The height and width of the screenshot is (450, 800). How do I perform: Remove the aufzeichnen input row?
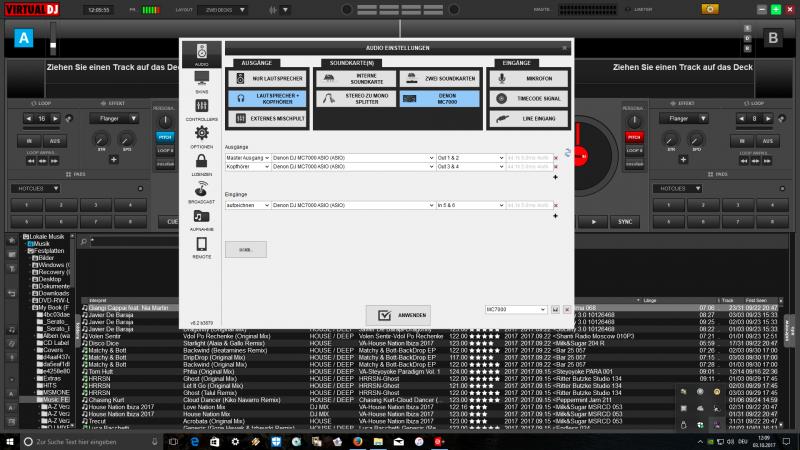[x=556, y=206]
